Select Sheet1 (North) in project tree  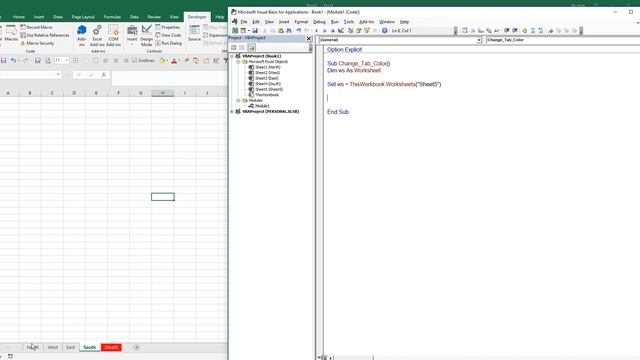point(267,67)
